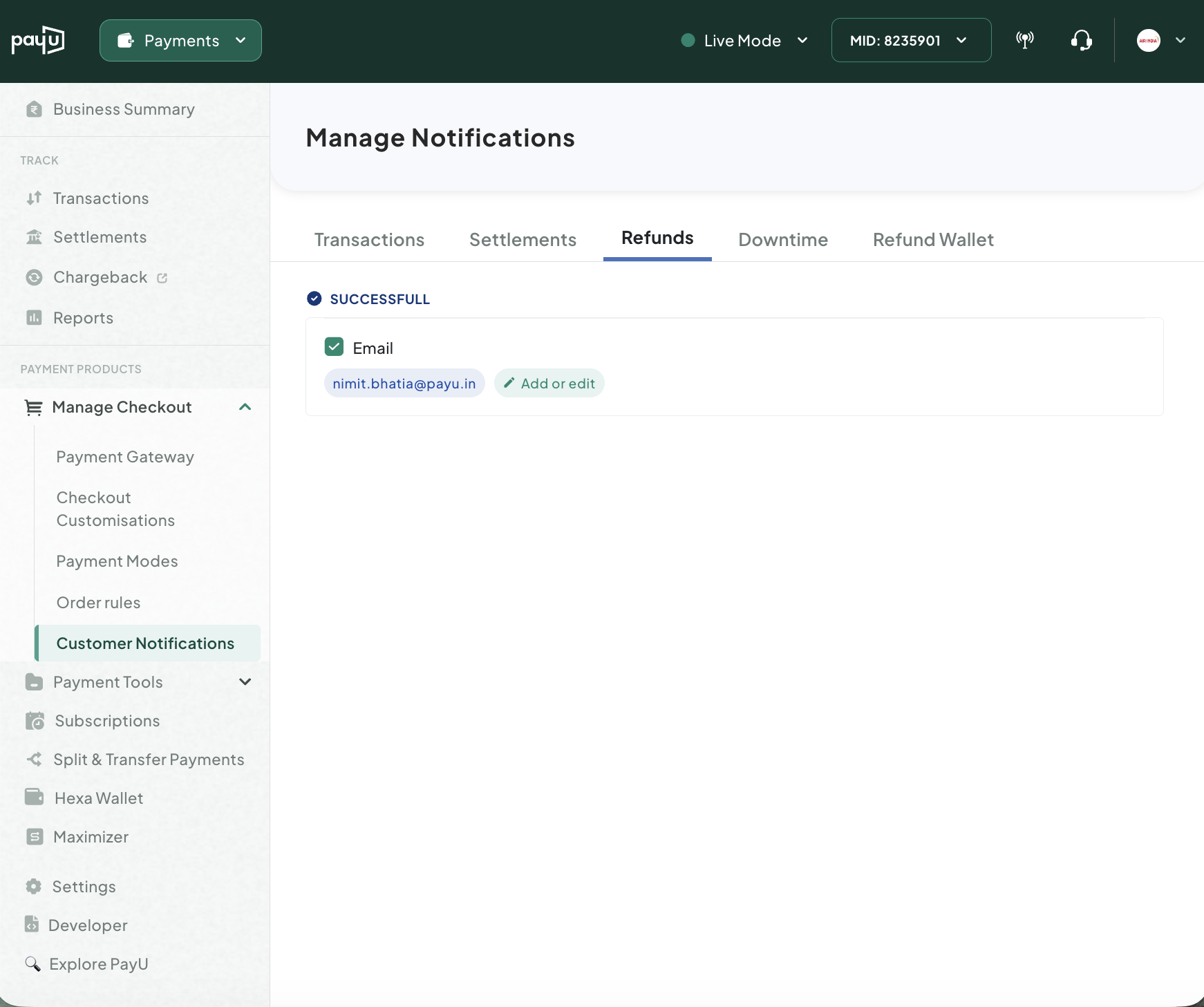Click the Add or edit email button
Image resolution: width=1204 pixels, height=1007 pixels.
pyautogui.click(x=549, y=383)
